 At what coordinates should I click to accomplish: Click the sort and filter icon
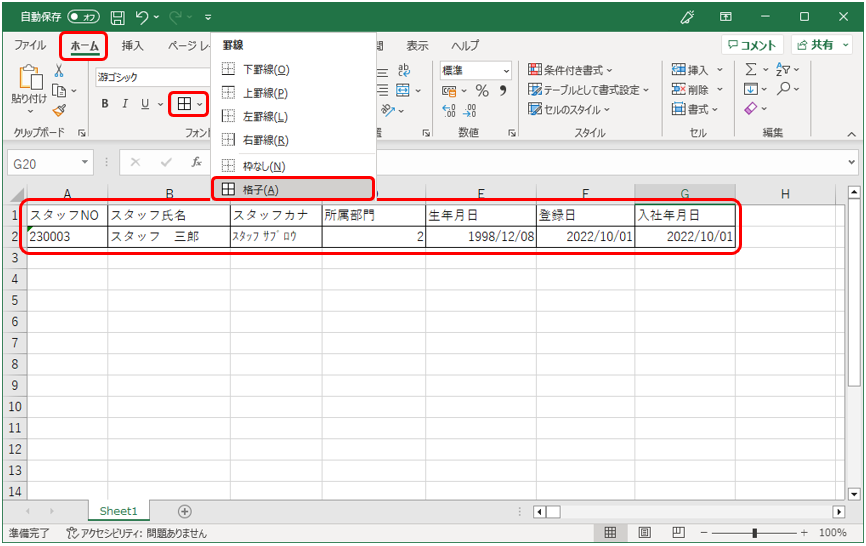point(783,70)
